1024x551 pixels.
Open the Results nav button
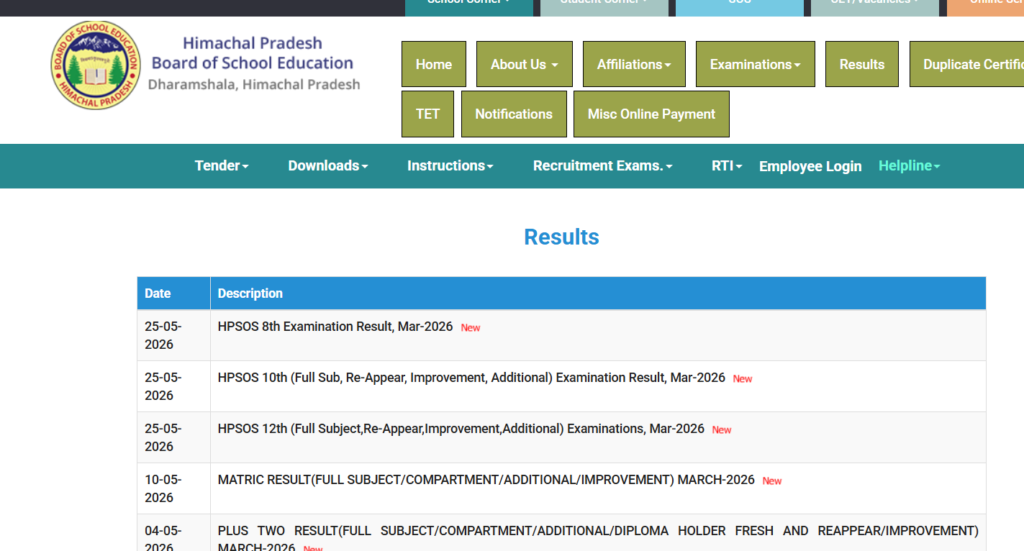point(861,64)
